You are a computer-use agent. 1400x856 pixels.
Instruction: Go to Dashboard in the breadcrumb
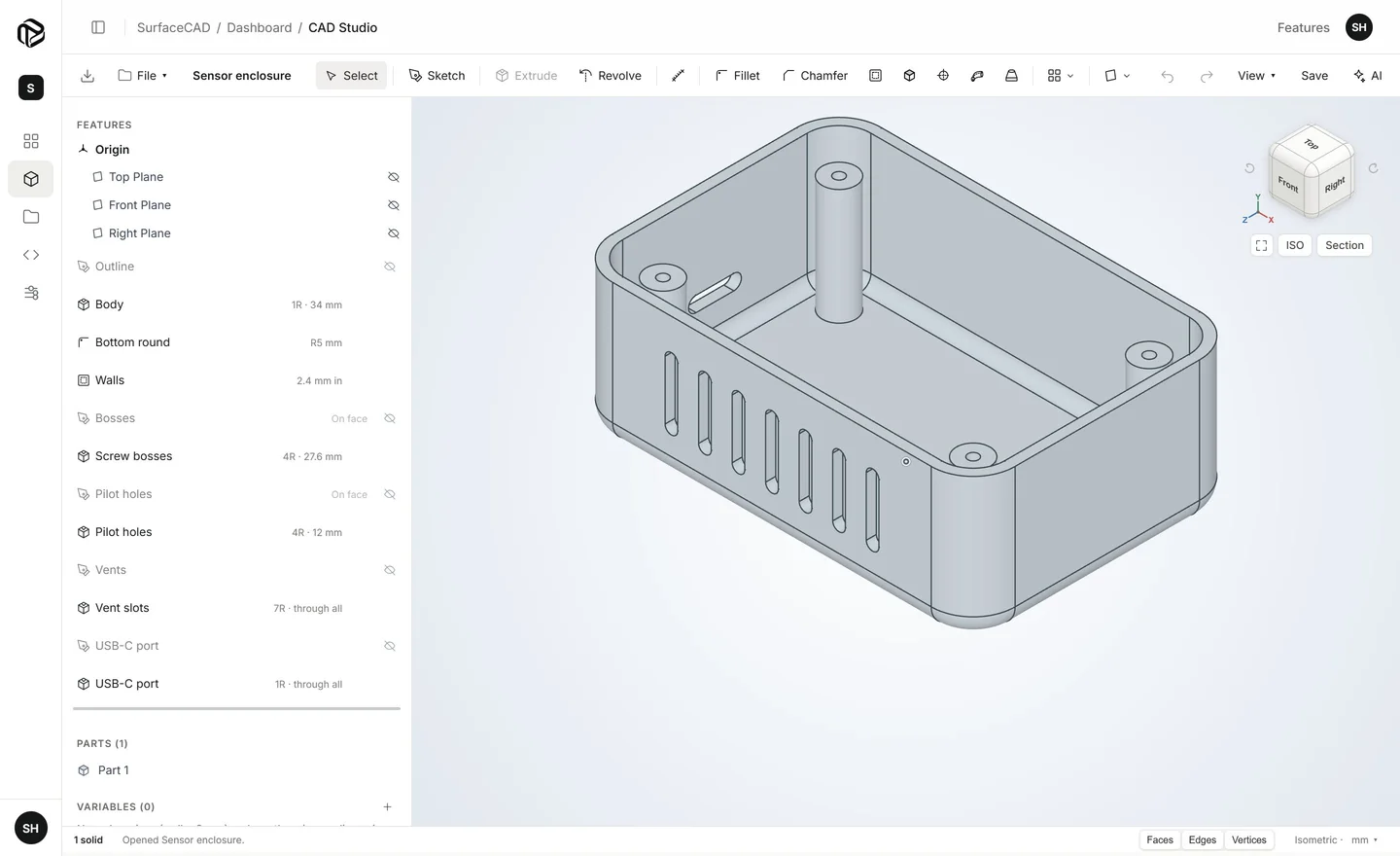[260, 27]
